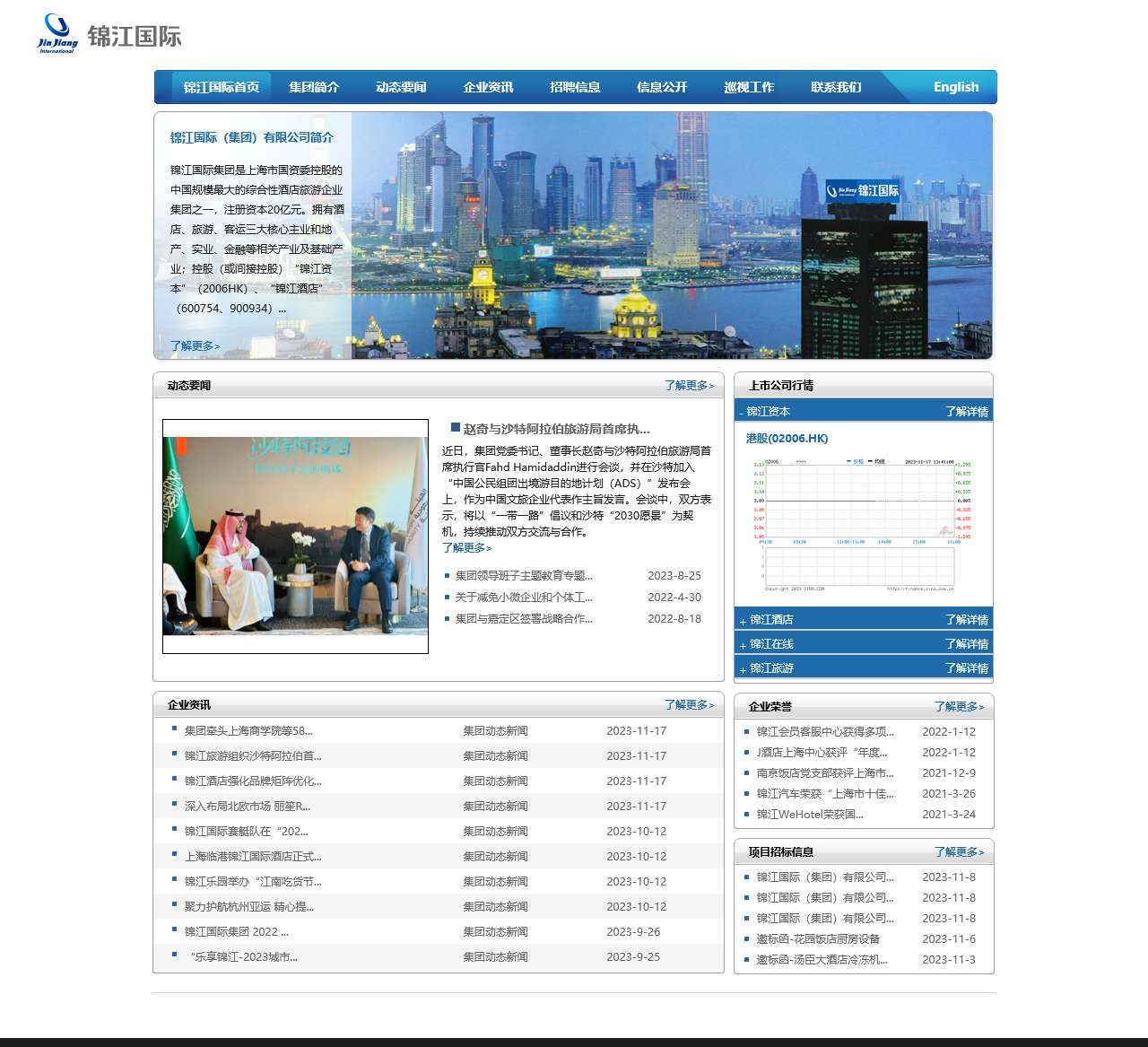Image resolution: width=1148 pixels, height=1047 pixels.
Task: Open 了解更多 in 动态要闻 header
Action: [x=689, y=386]
